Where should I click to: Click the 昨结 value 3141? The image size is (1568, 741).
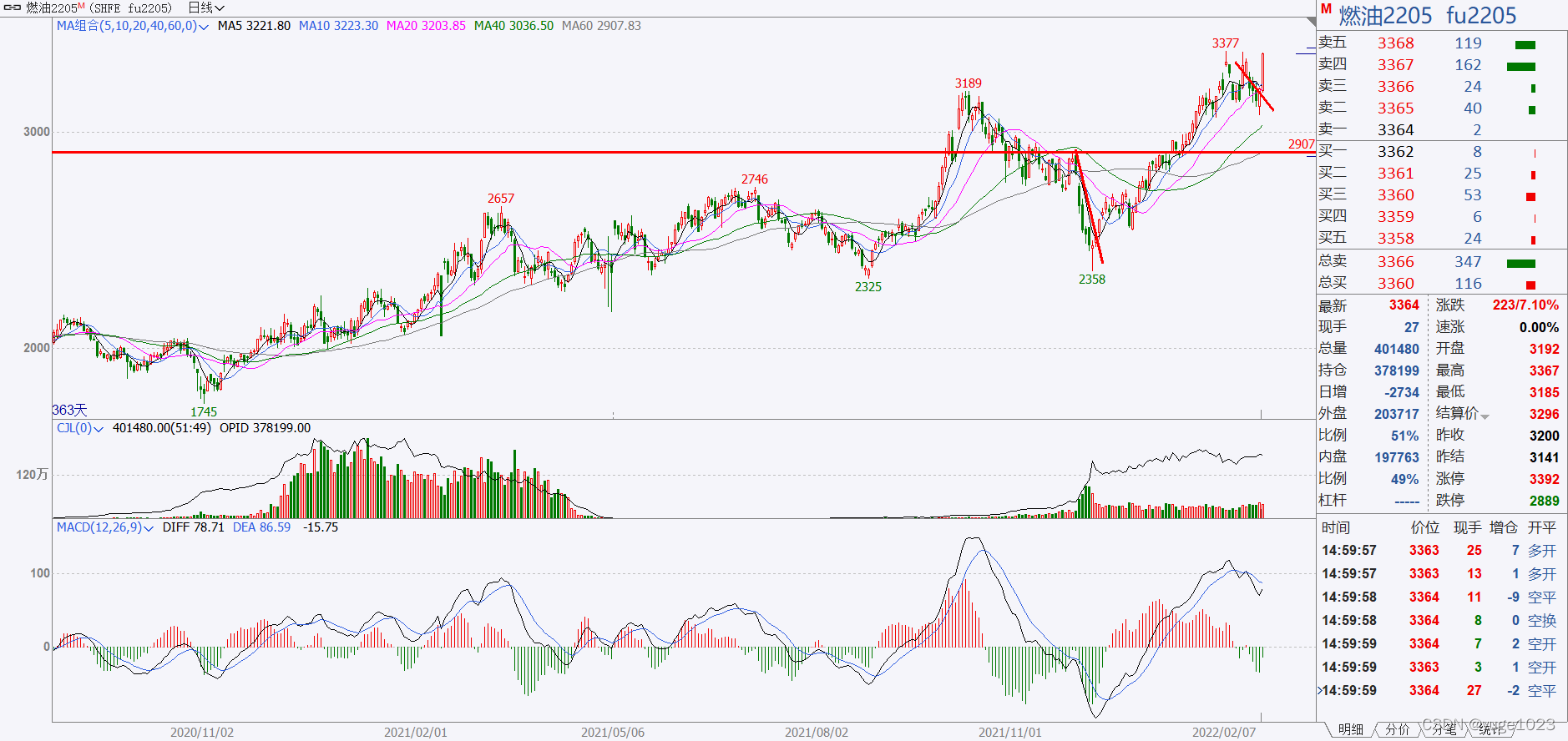coord(1545,457)
